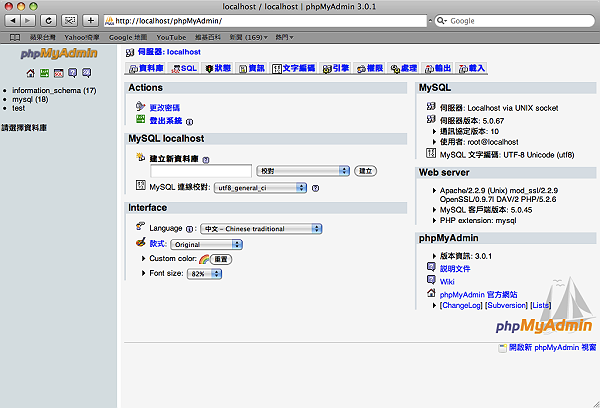Click the change password key icon
The width and height of the screenshot is (600, 408).
pos(140,106)
